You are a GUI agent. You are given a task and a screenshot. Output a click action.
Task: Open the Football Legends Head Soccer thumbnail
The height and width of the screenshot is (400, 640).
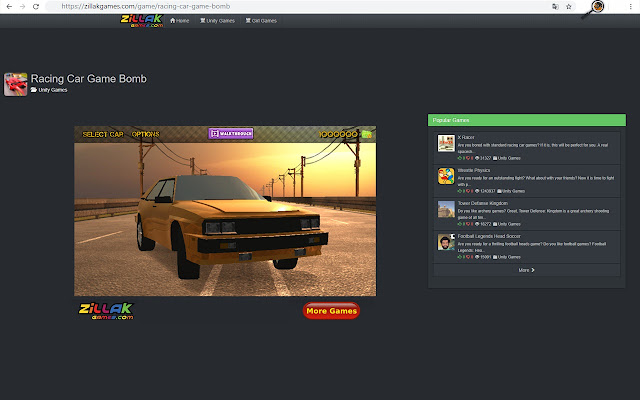[446, 242]
